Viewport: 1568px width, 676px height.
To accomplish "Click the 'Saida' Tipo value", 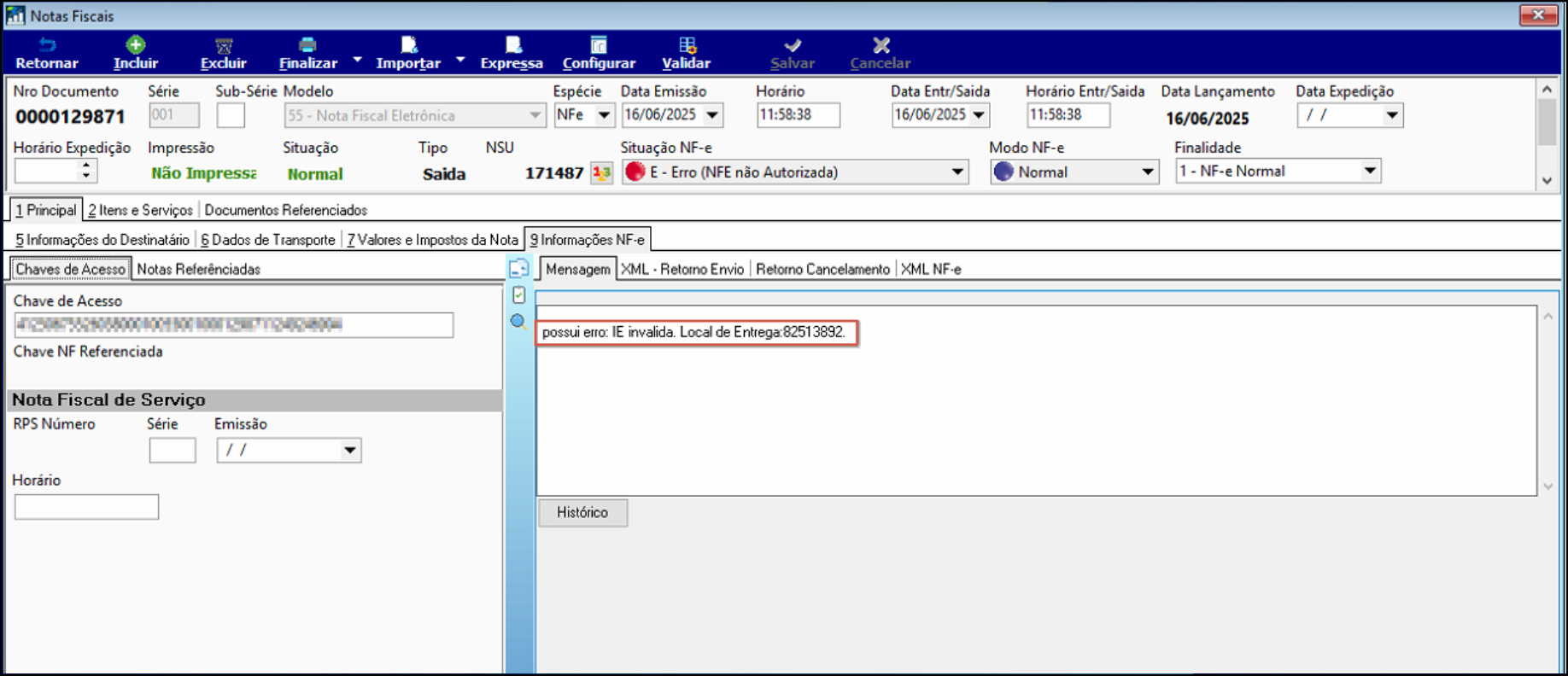I will point(444,174).
